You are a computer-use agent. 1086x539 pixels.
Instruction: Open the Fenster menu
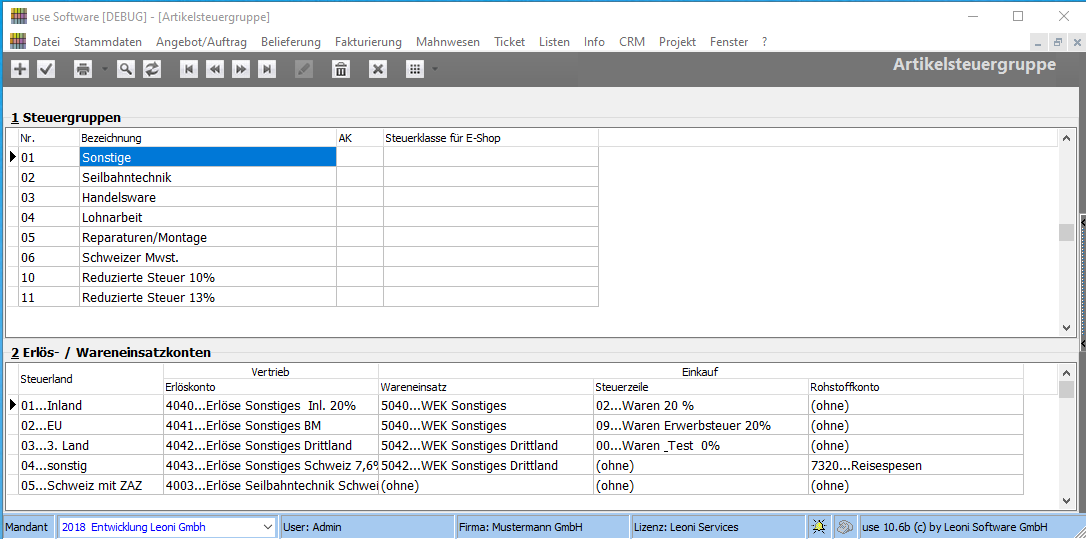tap(729, 42)
